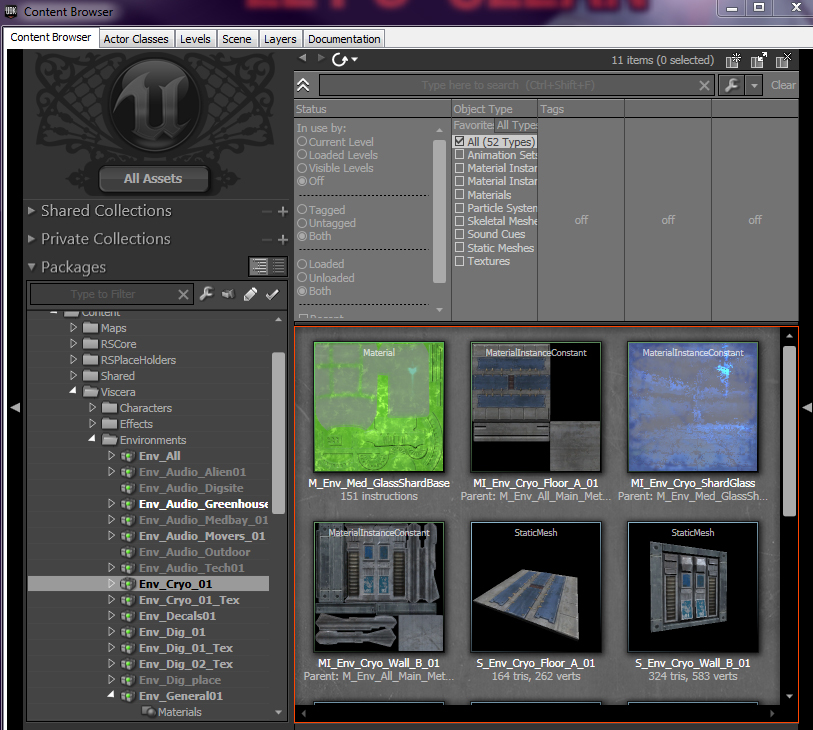Collapse the left panel with the arrow
813x730 pixels.
pyautogui.click(x=15, y=408)
